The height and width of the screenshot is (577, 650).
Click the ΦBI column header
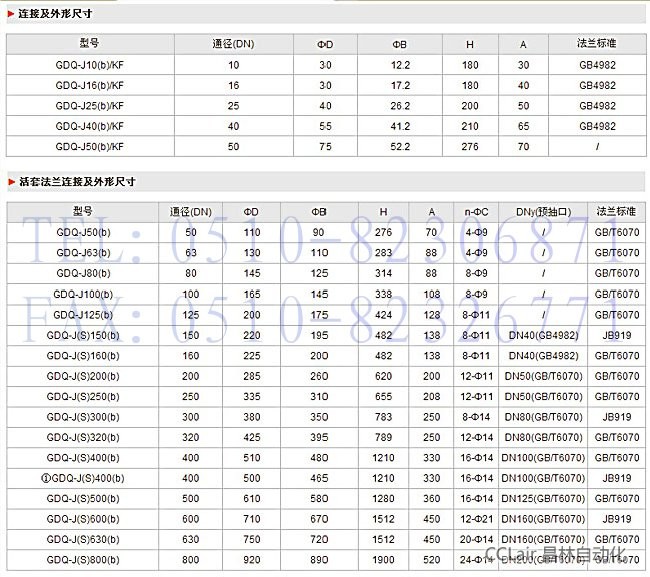pos(319,212)
